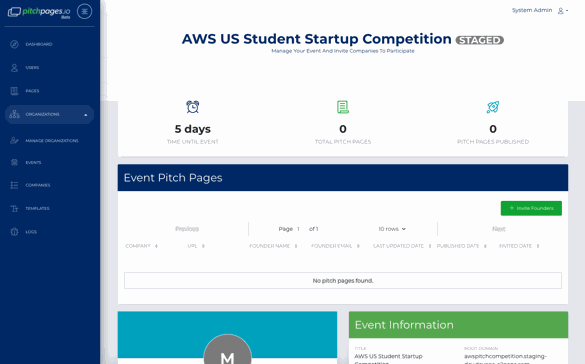The width and height of the screenshot is (585, 364).
Task: Click the Invite Founders button
Action: pyautogui.click(x=531, y=208)
